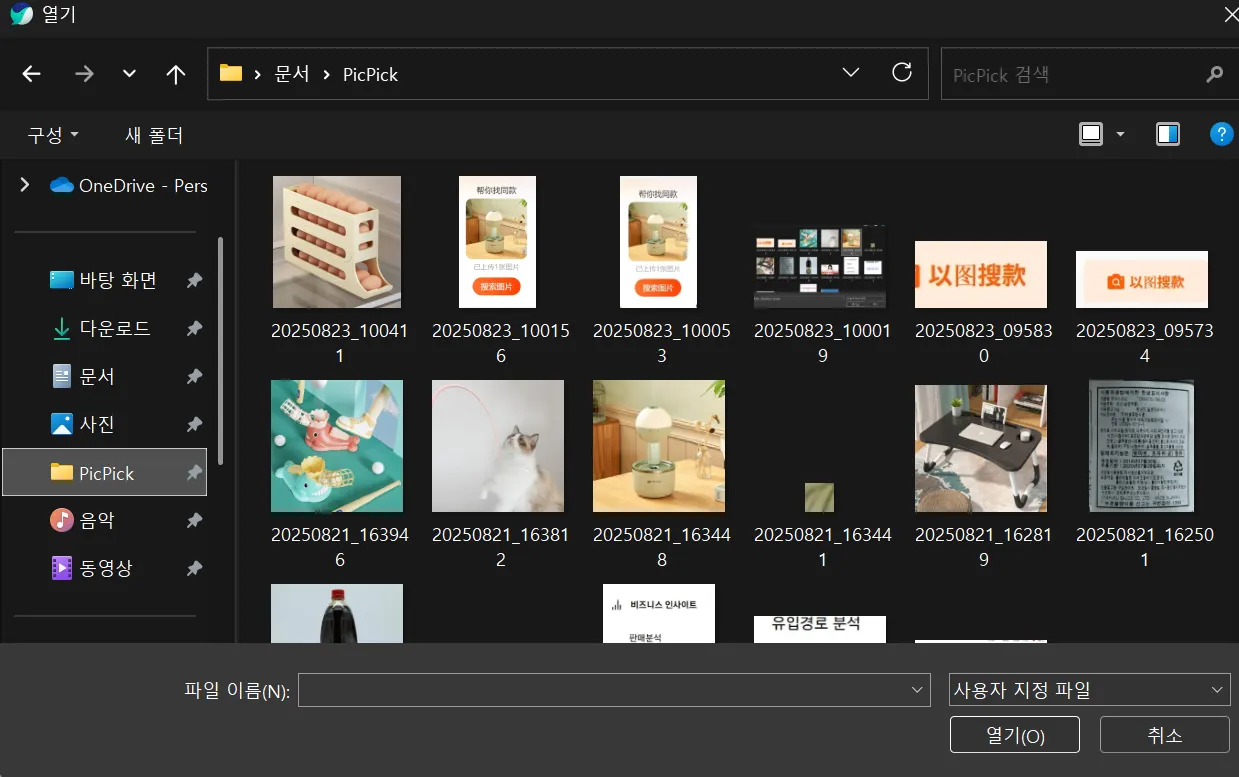
Task: Select desk thumbnail 20250821_162819
Action: [x=981, y=449]
